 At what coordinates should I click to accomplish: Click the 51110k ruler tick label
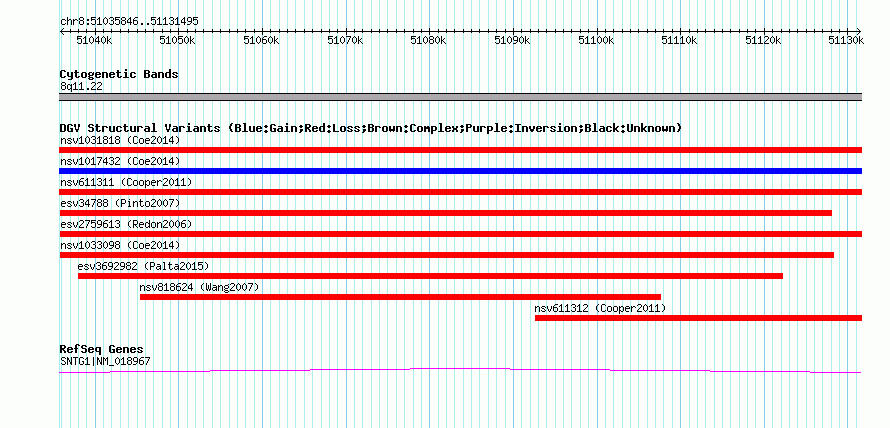679,40
